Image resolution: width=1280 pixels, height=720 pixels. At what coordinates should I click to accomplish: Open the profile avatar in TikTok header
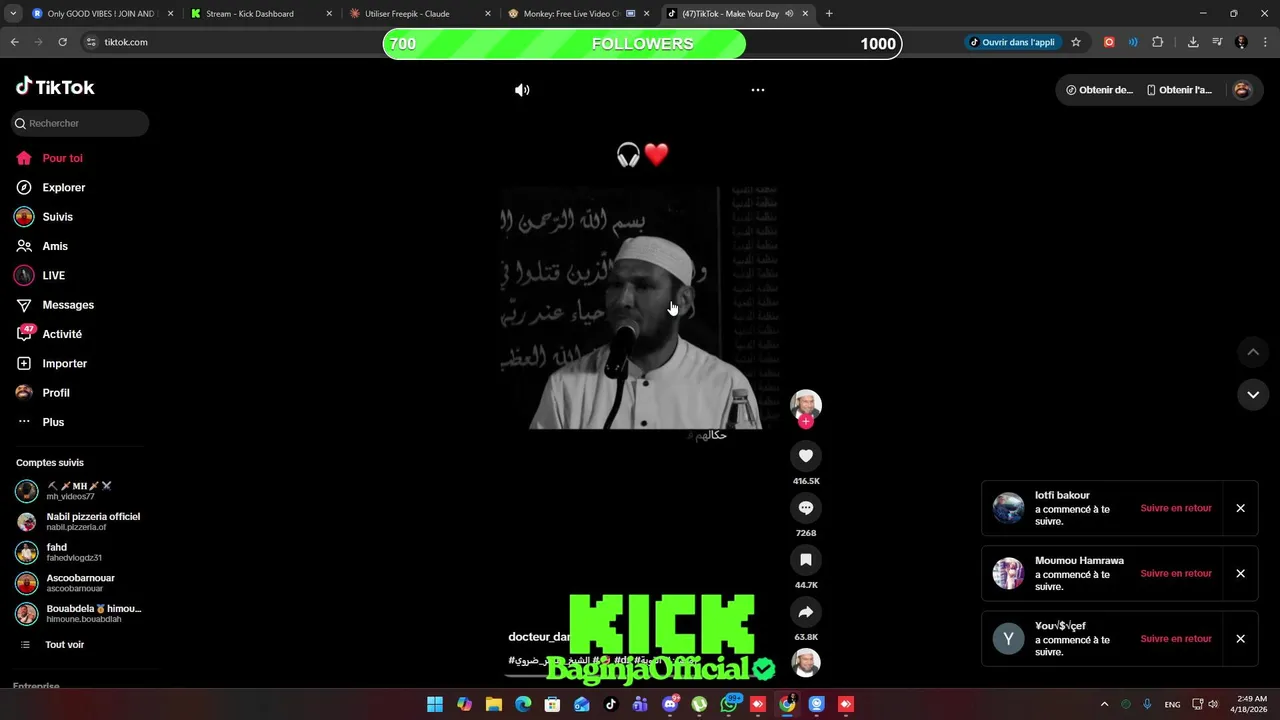1242,90
